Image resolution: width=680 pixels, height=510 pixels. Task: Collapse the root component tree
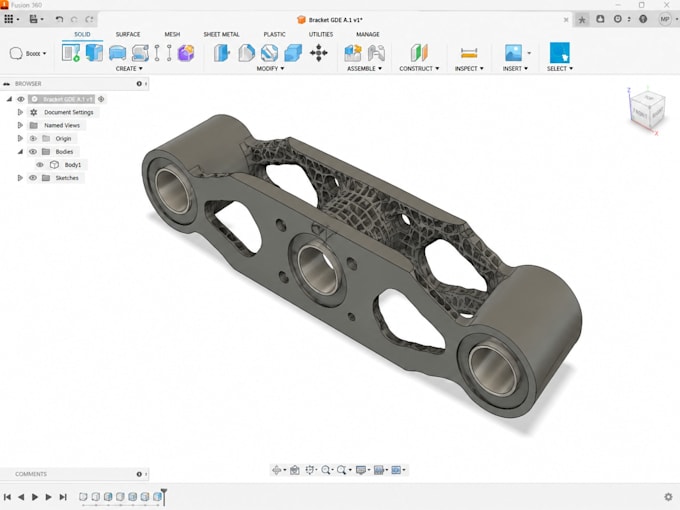9,99
